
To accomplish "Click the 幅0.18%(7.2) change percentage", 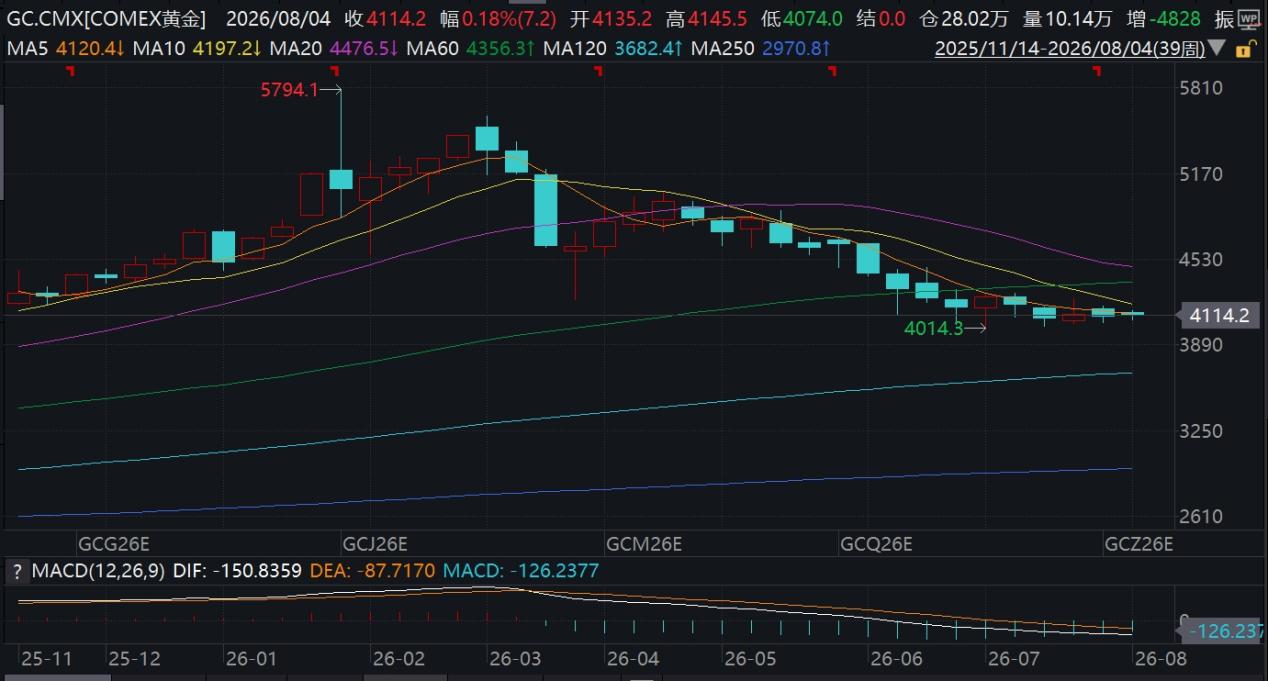I will [x=496, y=19].
